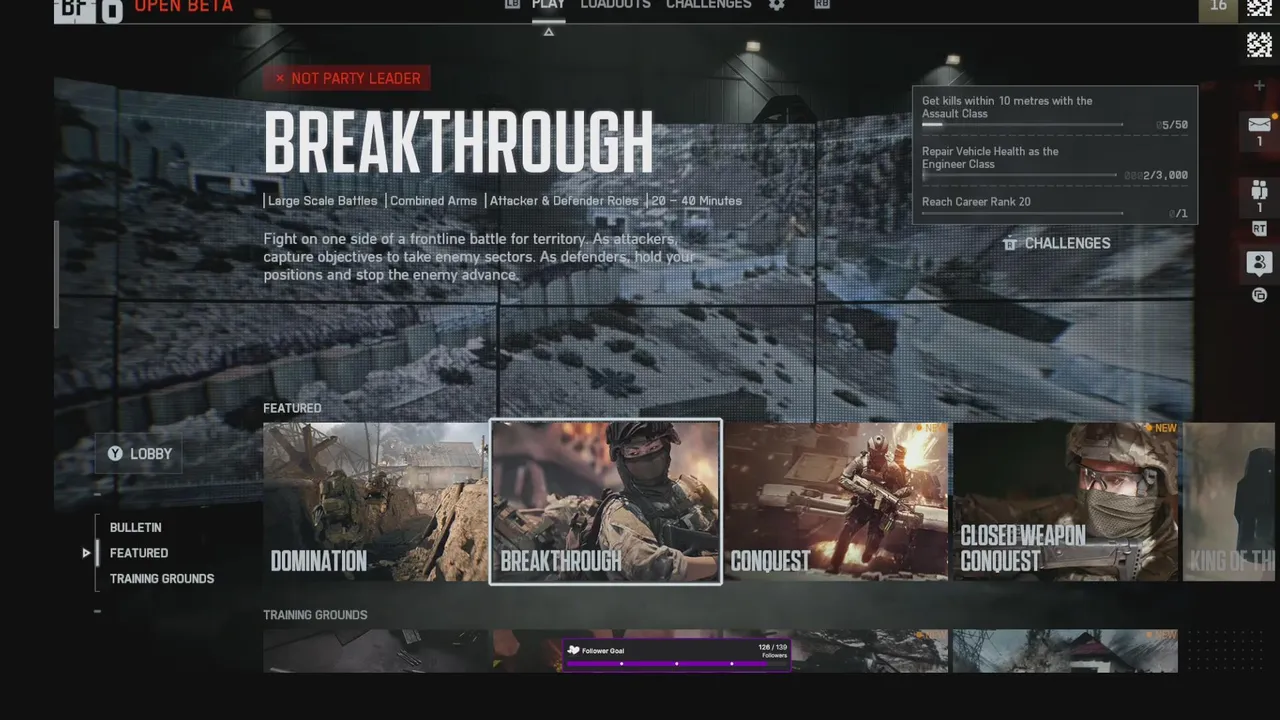
Task: Click the '126 / 130 Followers' counter
Action: (x=771, y=651)
